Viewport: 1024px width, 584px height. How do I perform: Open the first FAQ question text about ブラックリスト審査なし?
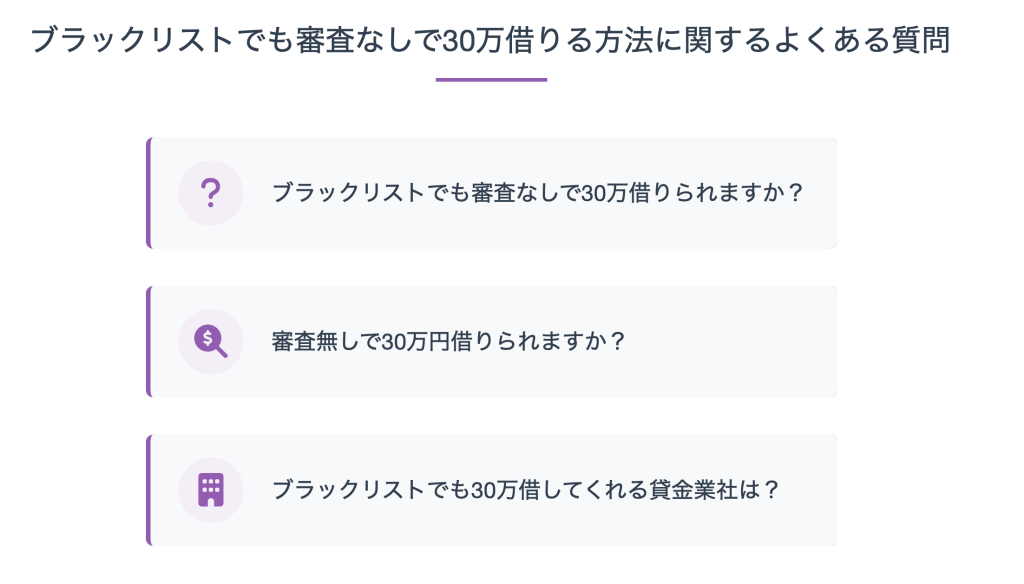(x=537, y=193)
